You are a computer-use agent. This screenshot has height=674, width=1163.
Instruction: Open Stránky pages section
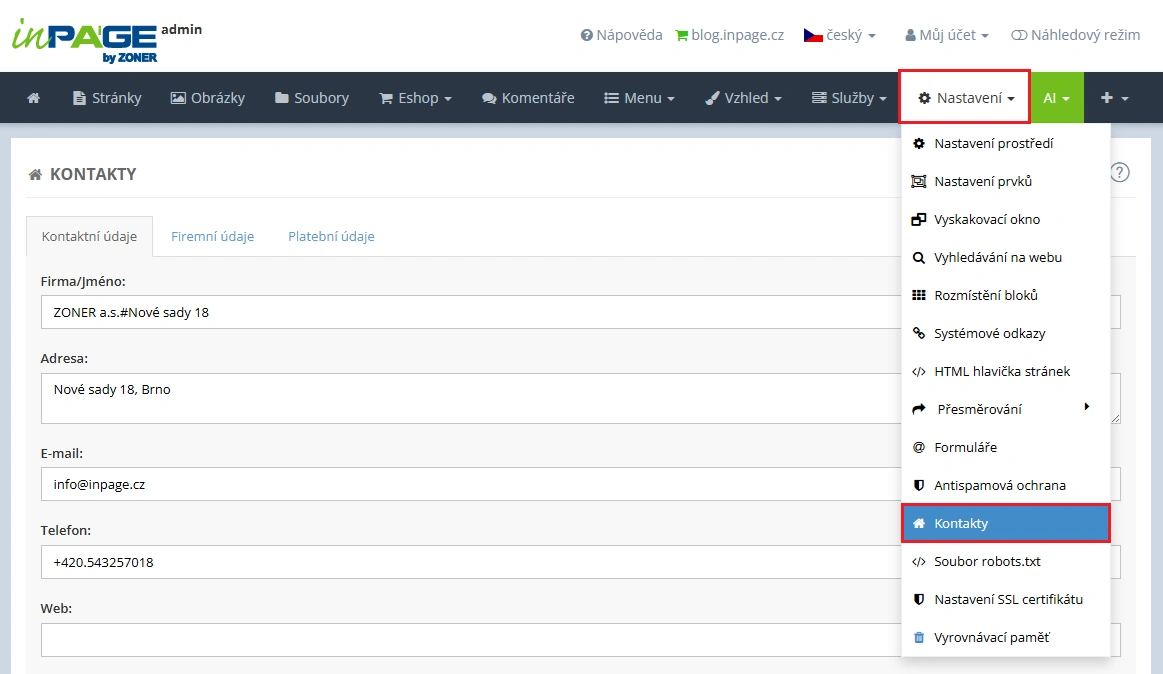click(x=107, y=98)
